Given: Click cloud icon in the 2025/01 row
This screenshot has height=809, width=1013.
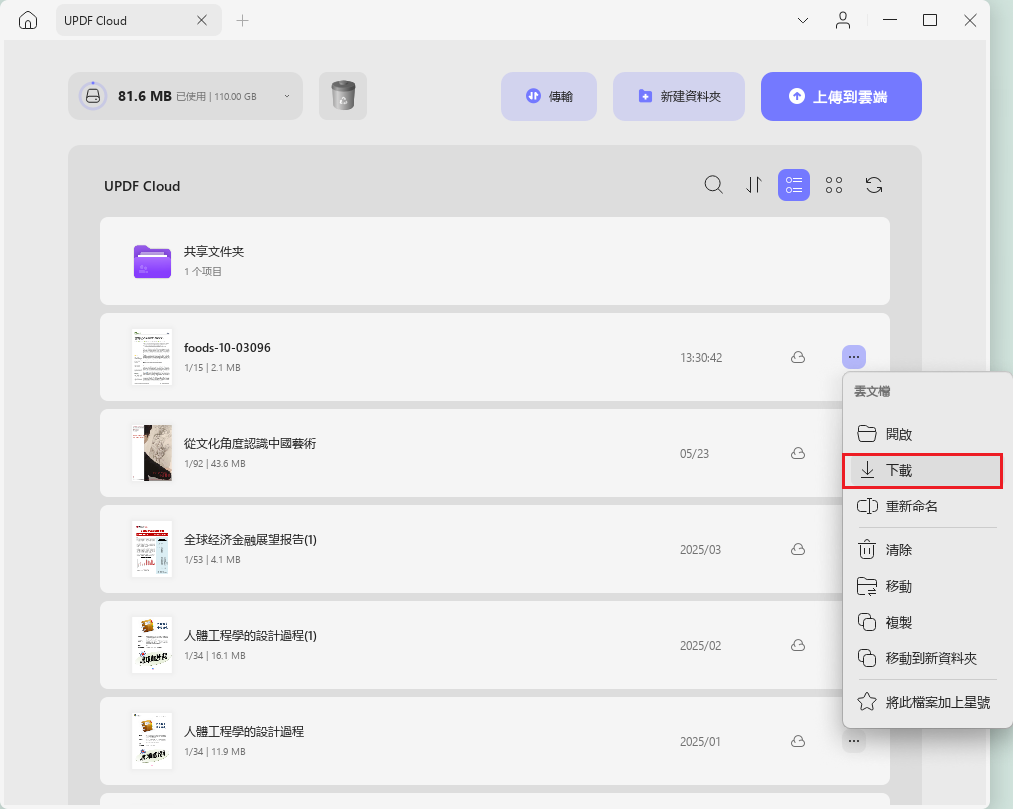Looking at the screenshot, I should tap(798, 741).
